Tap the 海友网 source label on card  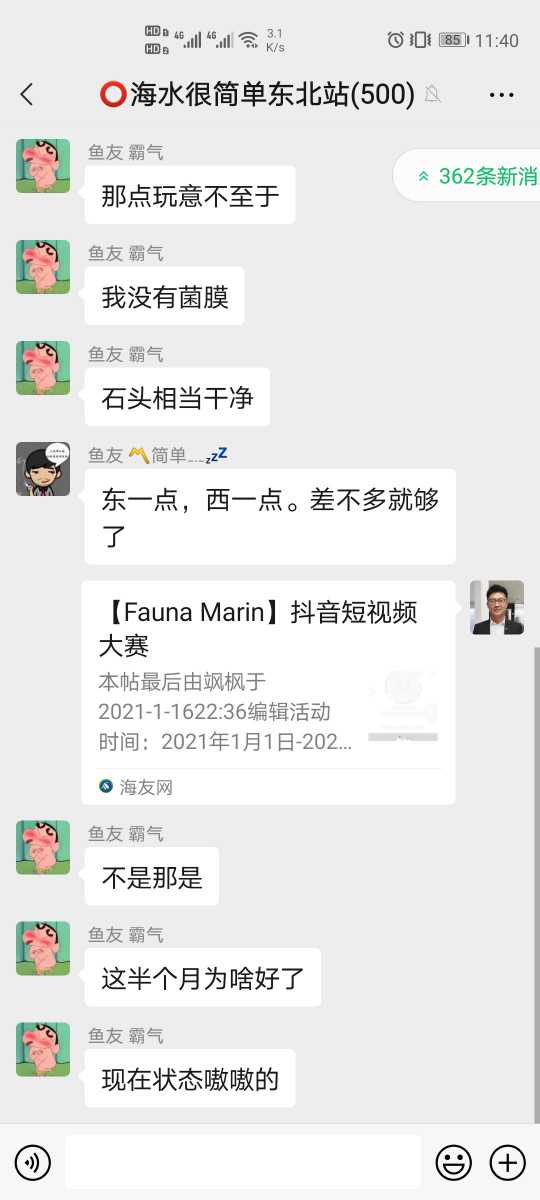click(136, 787)
